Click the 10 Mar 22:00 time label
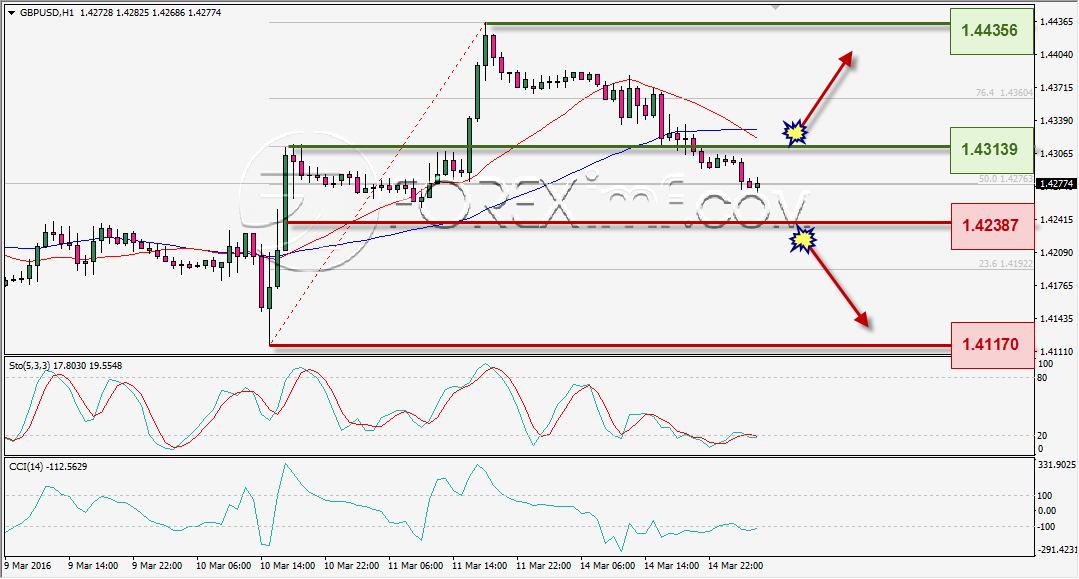The height and width of the screenshot is (579, 1079). (351, 566)
